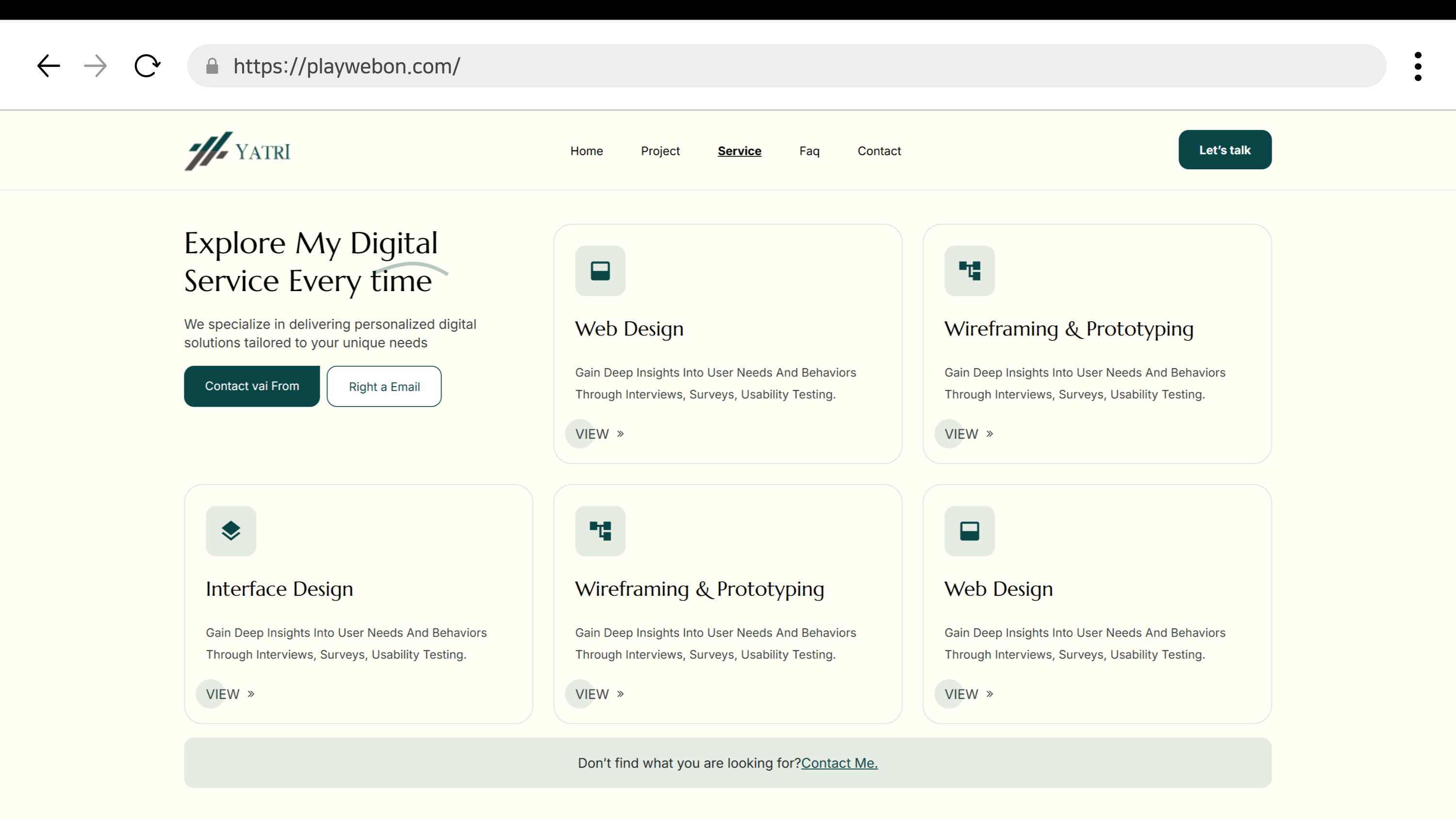Click VIEW under Interface Design card

point(229,694)
